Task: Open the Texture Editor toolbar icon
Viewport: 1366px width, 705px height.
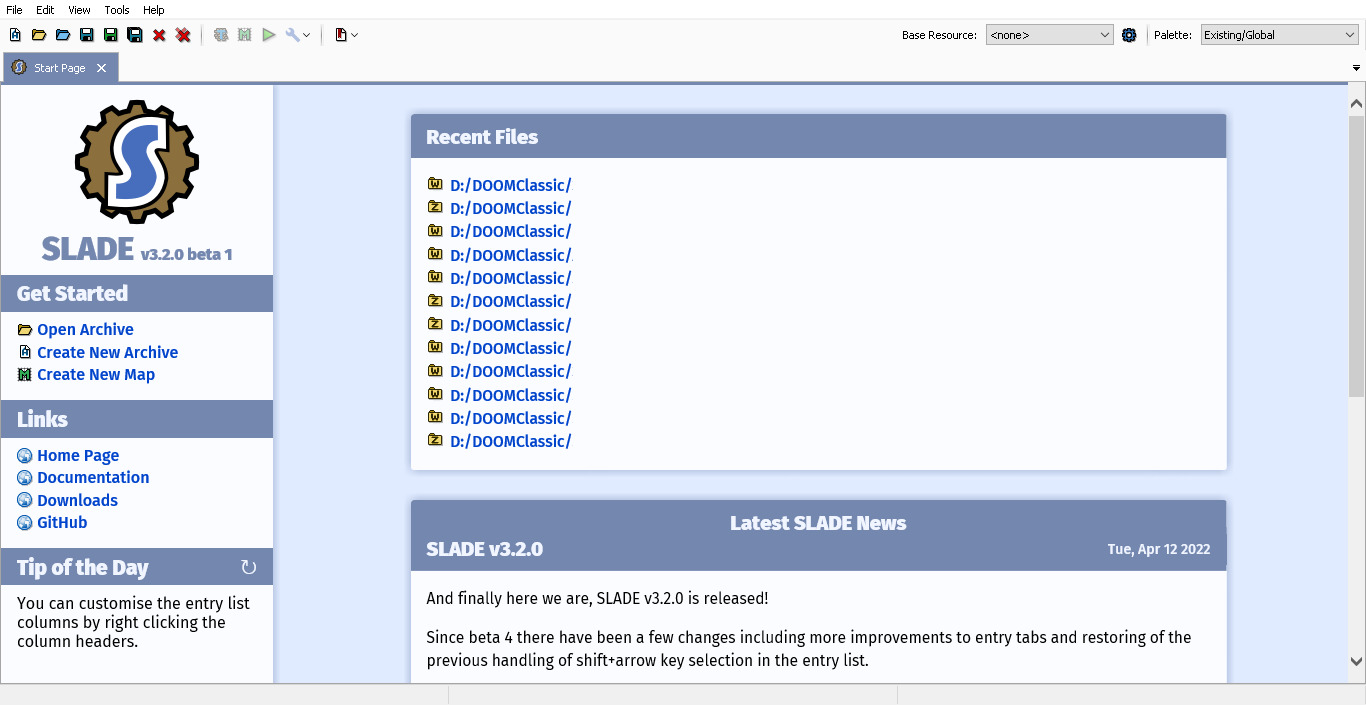Action: pos(221,35)
